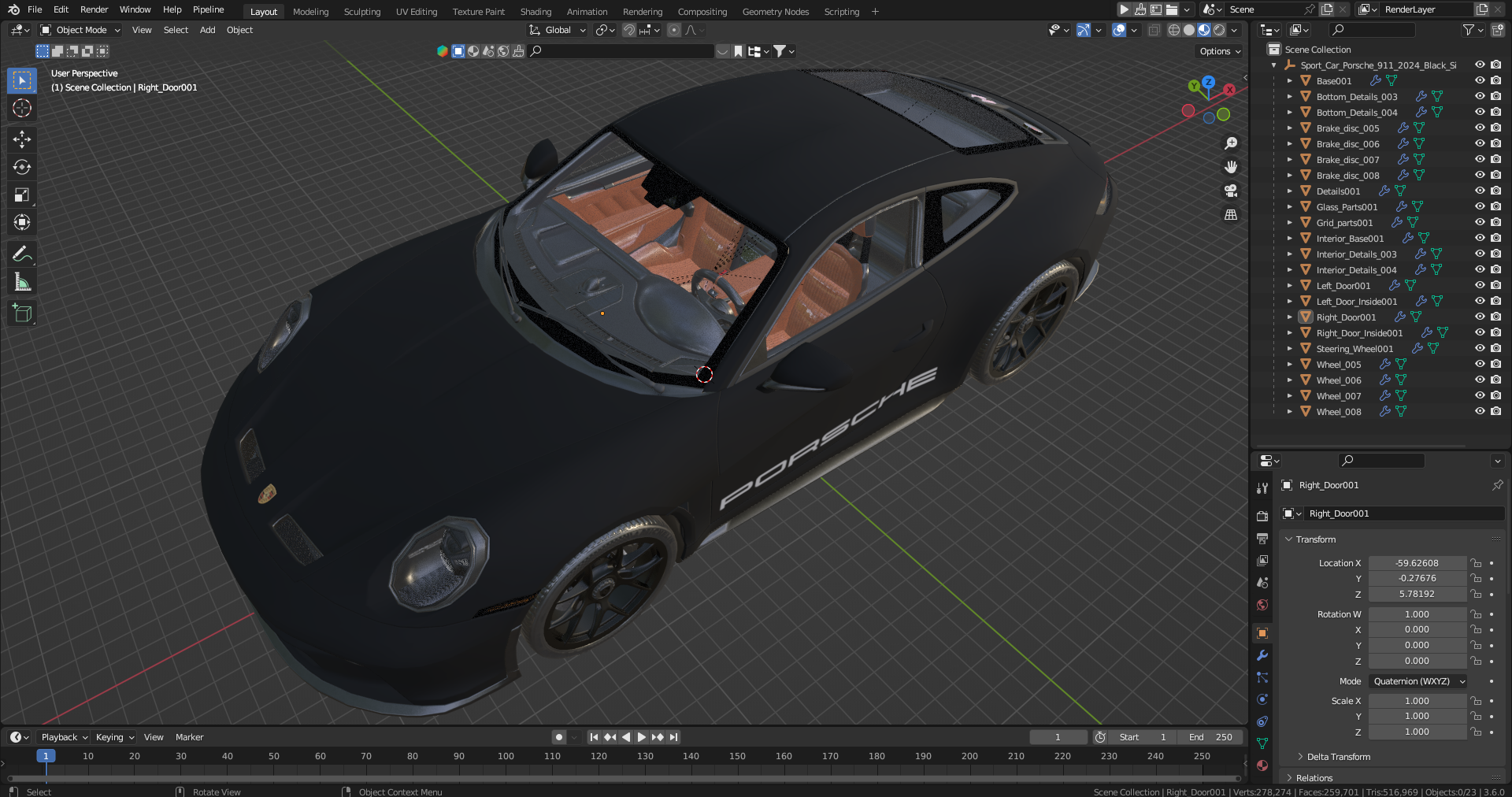Toggle visibility of Wheel_008
Screen dimensions: 1512x797
1480,411
